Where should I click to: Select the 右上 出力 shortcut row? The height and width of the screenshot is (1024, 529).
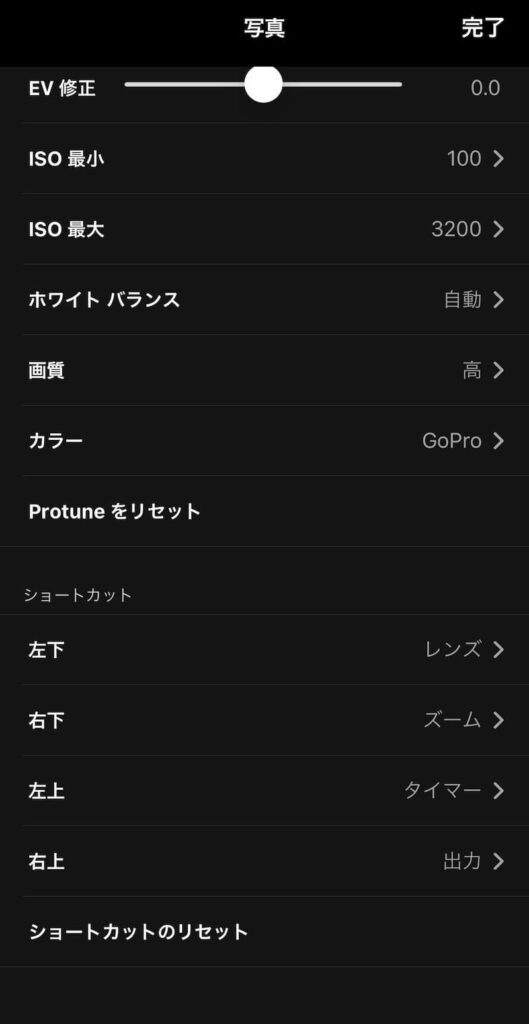pos(264,861)
